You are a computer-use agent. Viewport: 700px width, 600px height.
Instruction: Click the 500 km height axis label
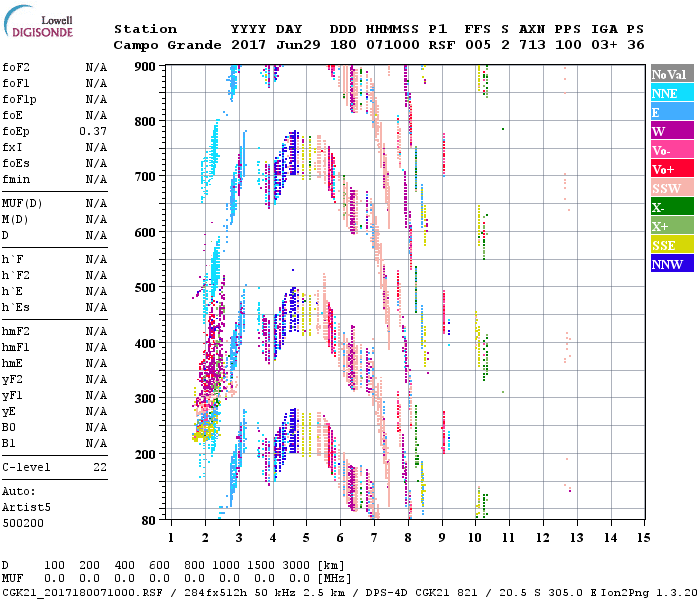146,288
